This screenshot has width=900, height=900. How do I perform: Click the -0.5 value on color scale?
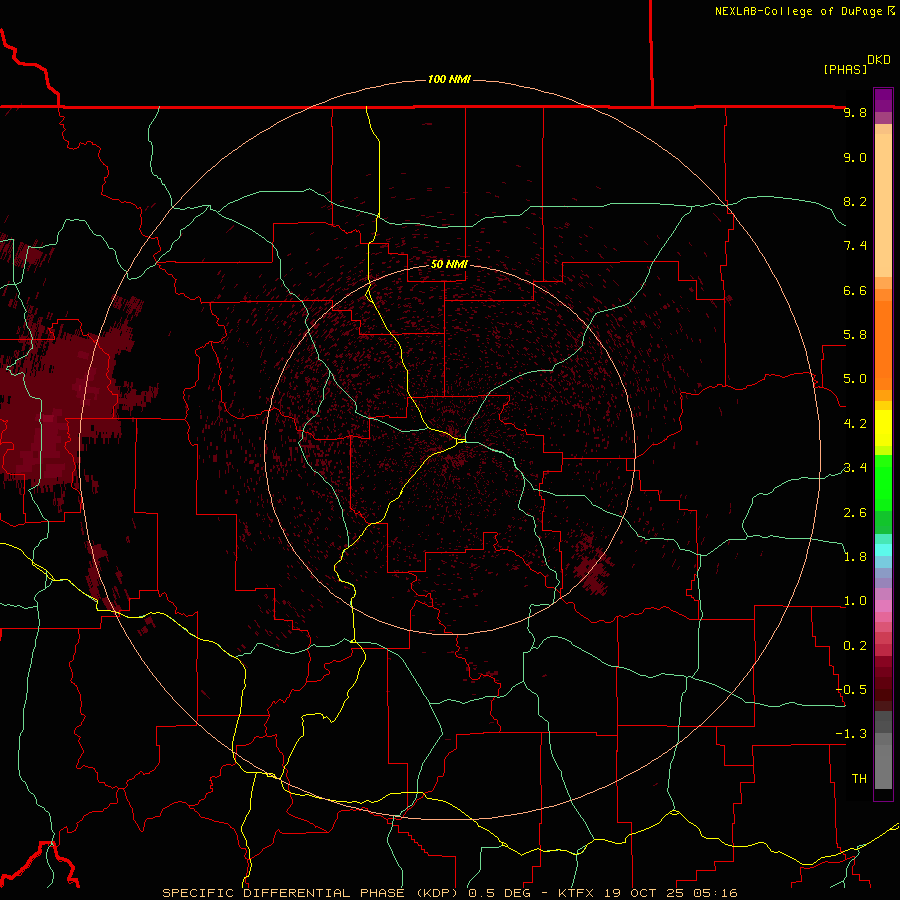click(x=851, y=690)
